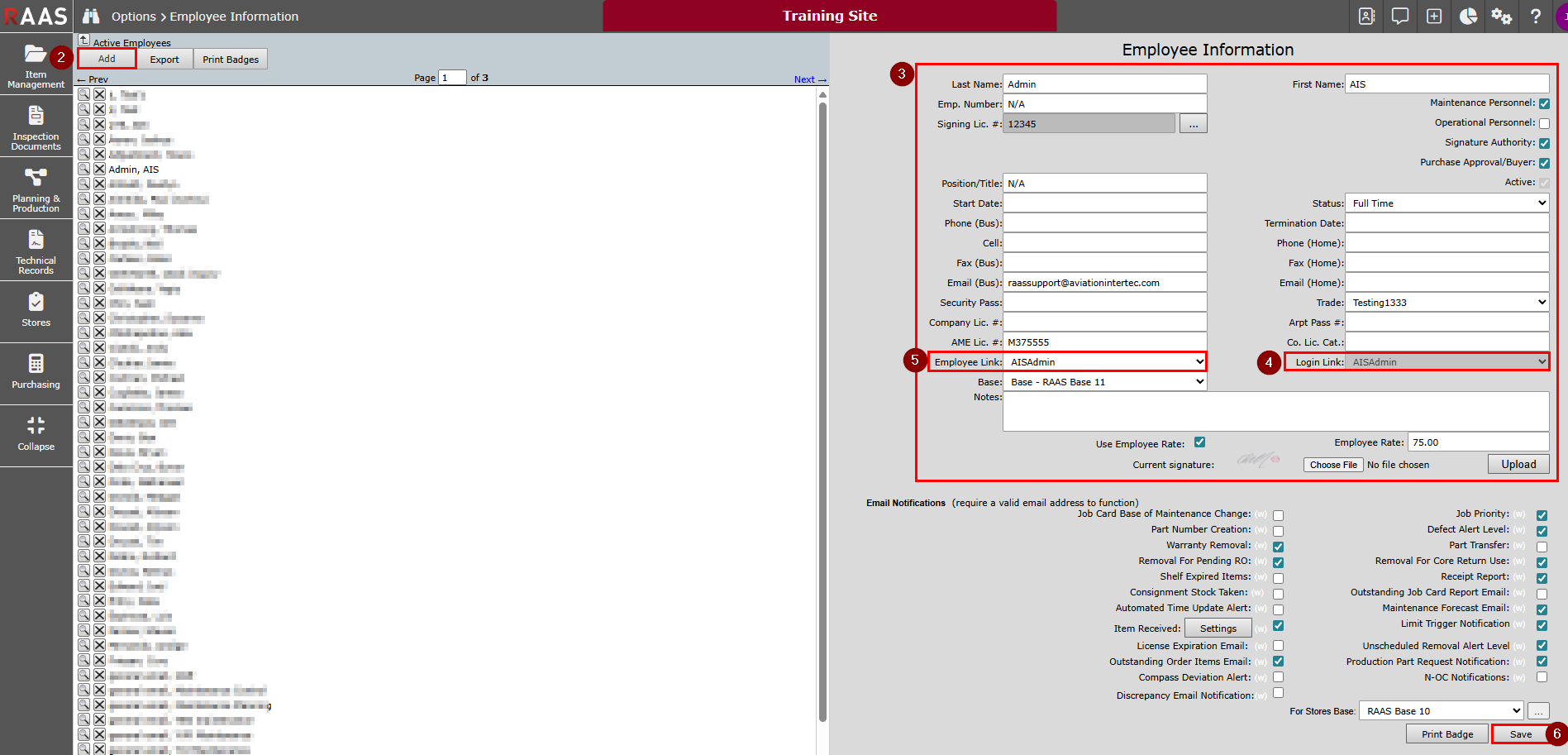1568x755 pixels.
Task: Open Technical Records module
Action: (x=36, y=251)
